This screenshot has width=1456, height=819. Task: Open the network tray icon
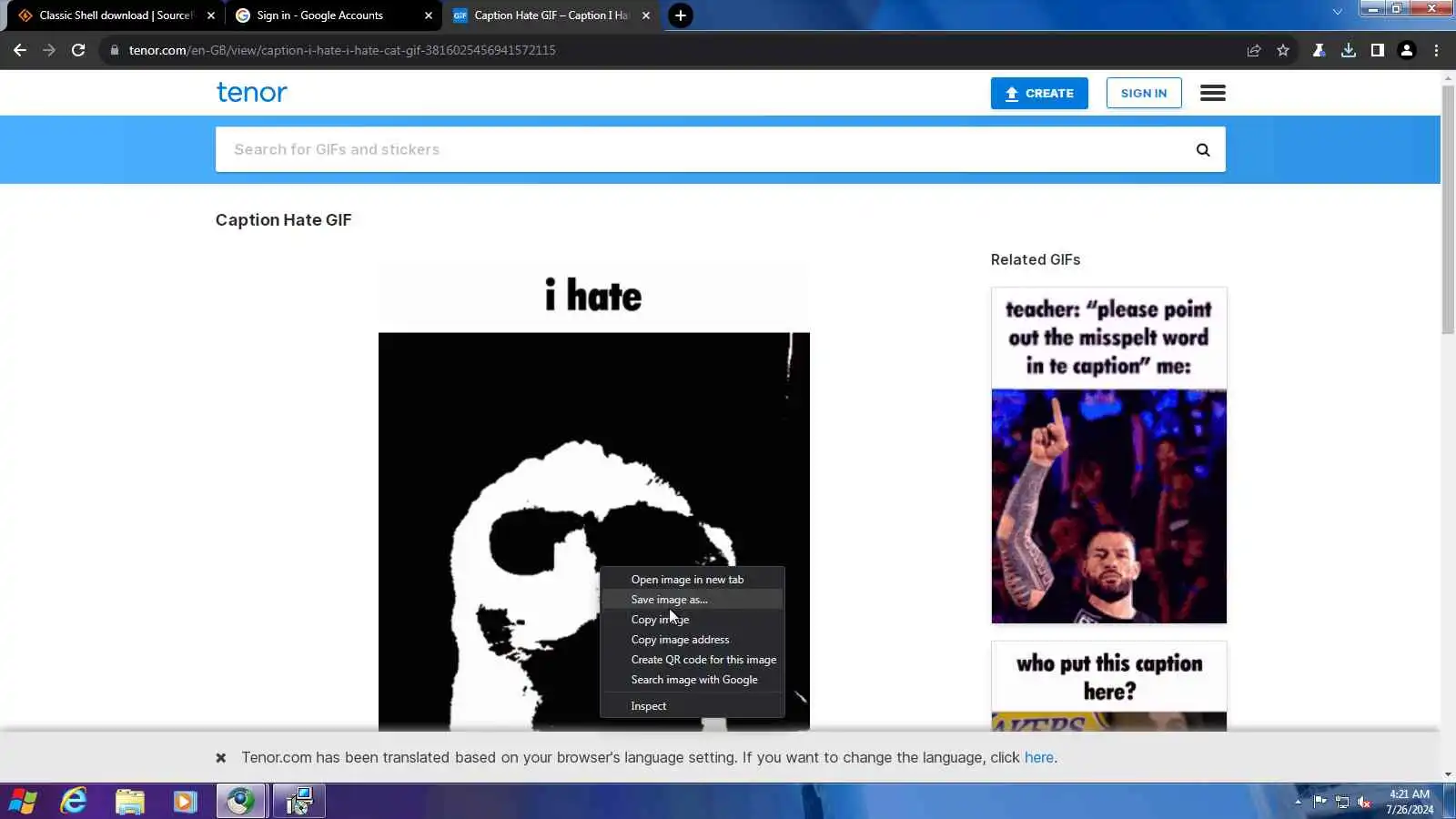pyautogui.click(x=1342, y=802)
